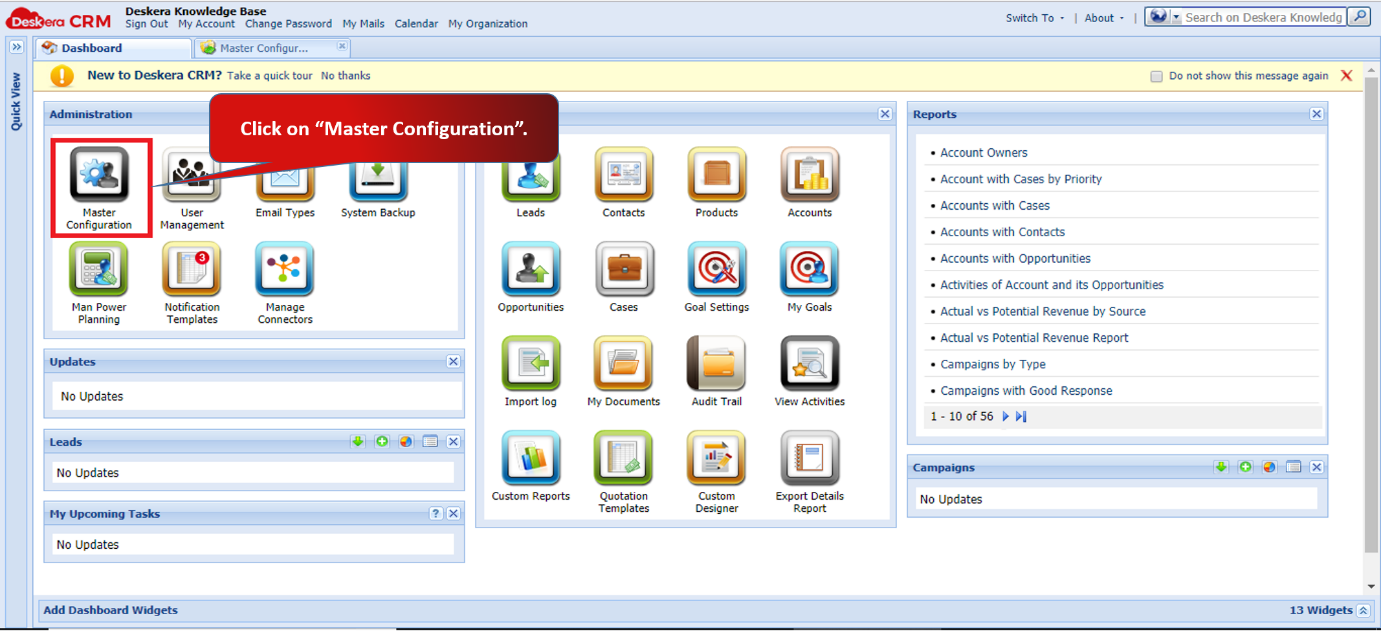Open My Goals
The width and height of the screenshot is (1381, 631).
click(x=810, y=271)
